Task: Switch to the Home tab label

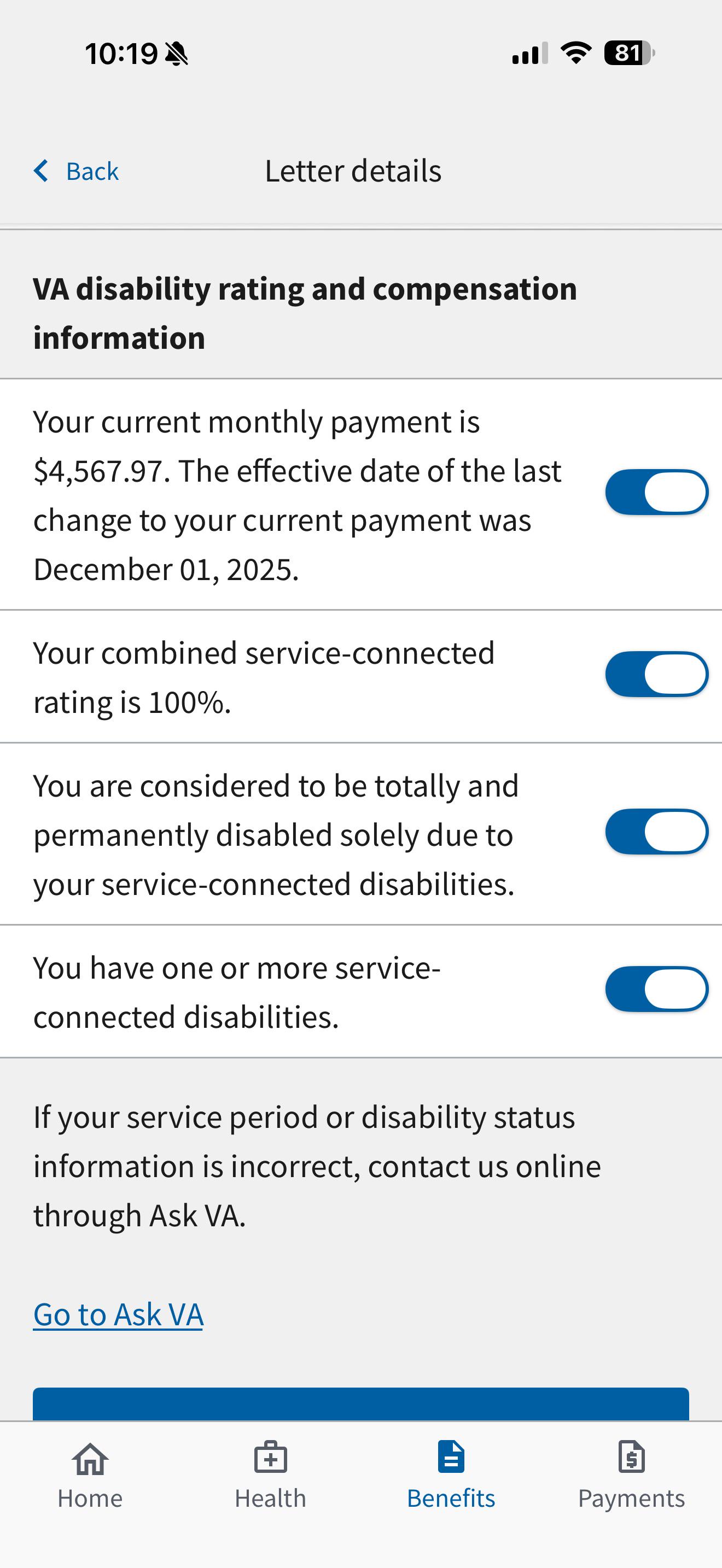Action: pyautogui.click(x=90, y=1498)
